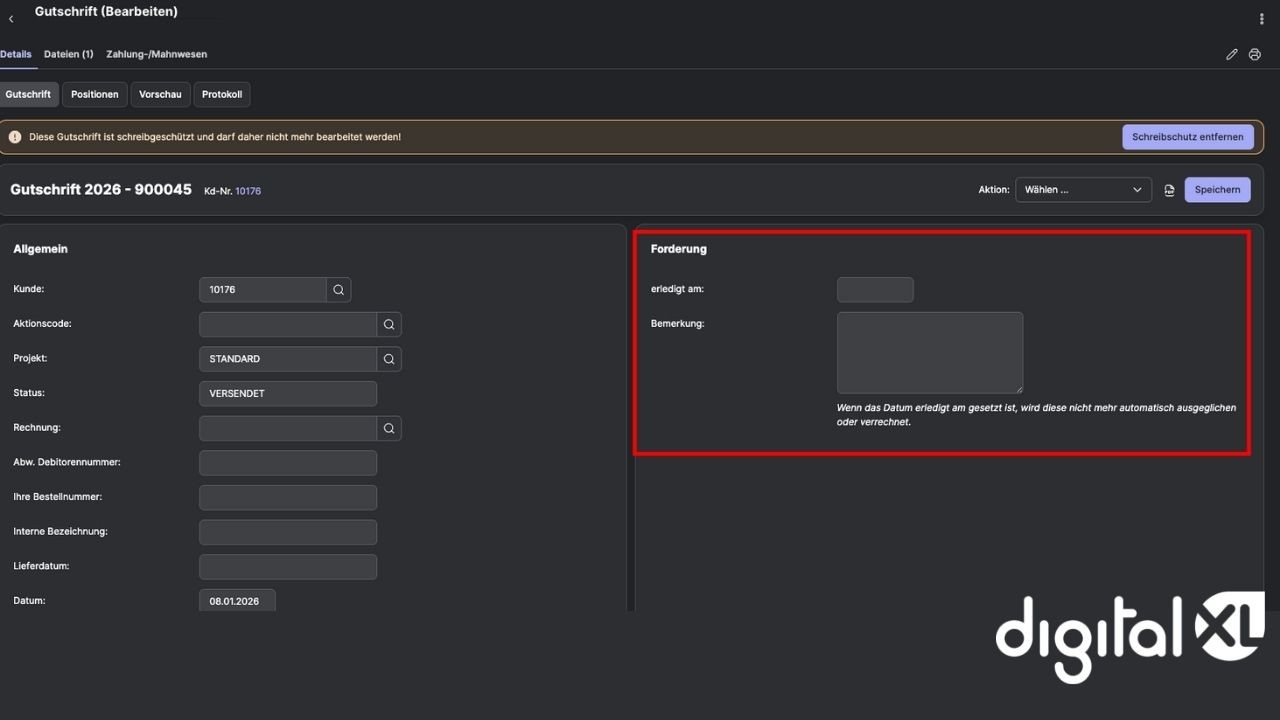This screenshot has height=720, width=1280.
Task: Click the 'erledigt am' date field
Action: click(x=875, y=290)
